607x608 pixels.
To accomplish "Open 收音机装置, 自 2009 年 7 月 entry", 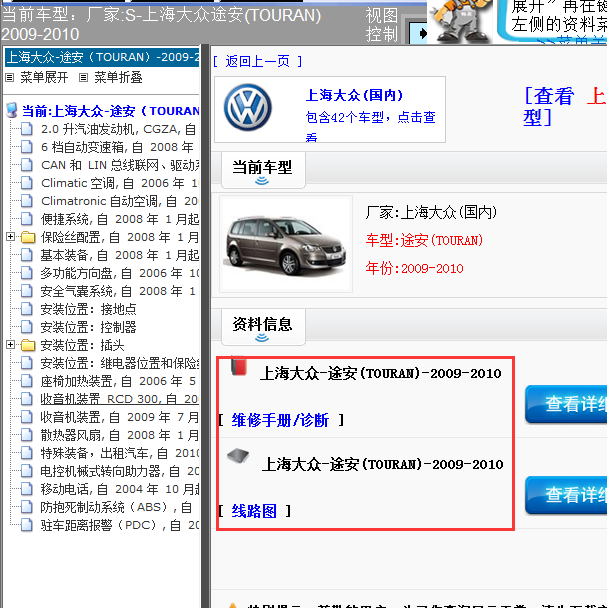I will (x=119, y=417).
